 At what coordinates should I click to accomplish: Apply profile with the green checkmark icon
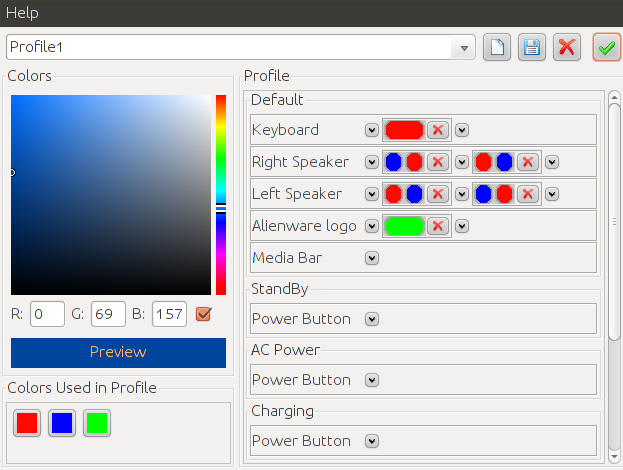click(606, 47)
